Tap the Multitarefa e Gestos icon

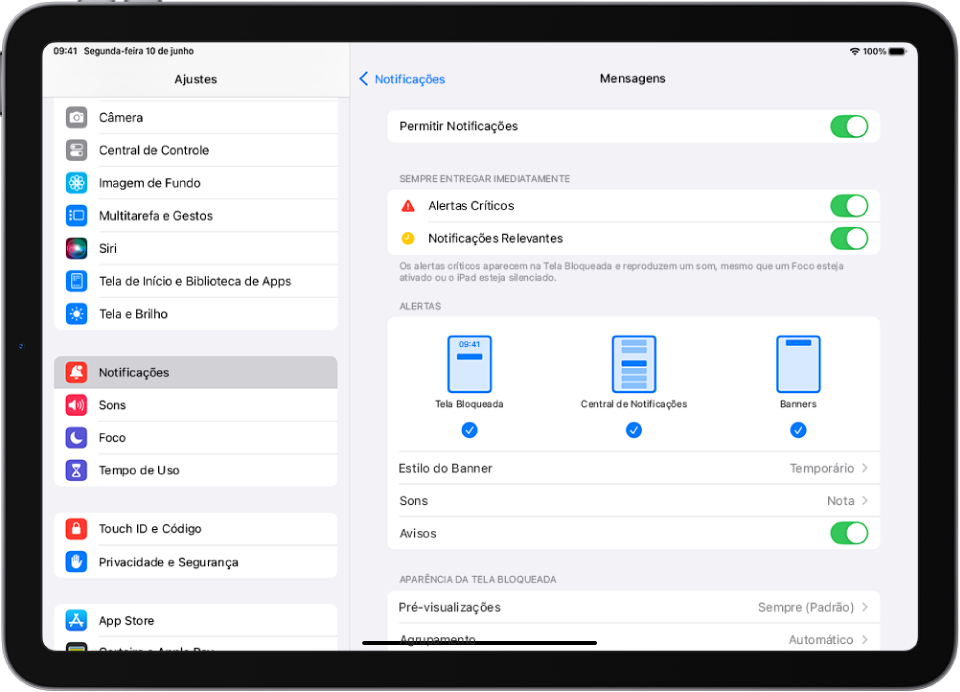pos(77,216)
